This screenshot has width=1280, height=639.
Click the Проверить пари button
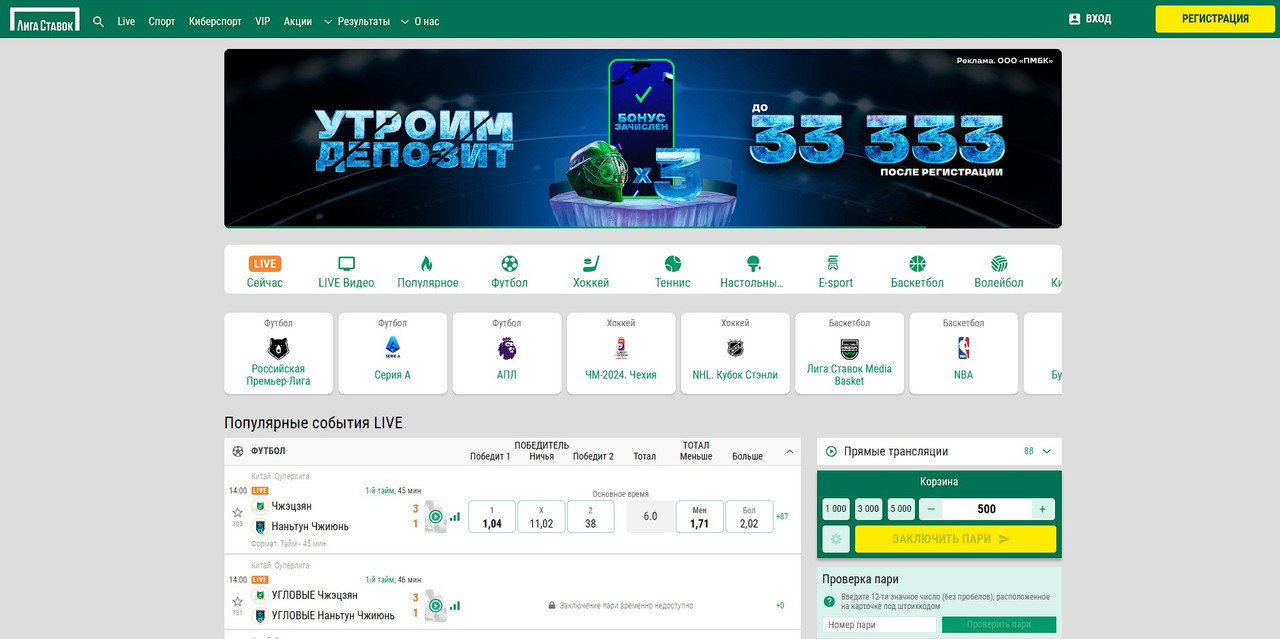[999, 625]
